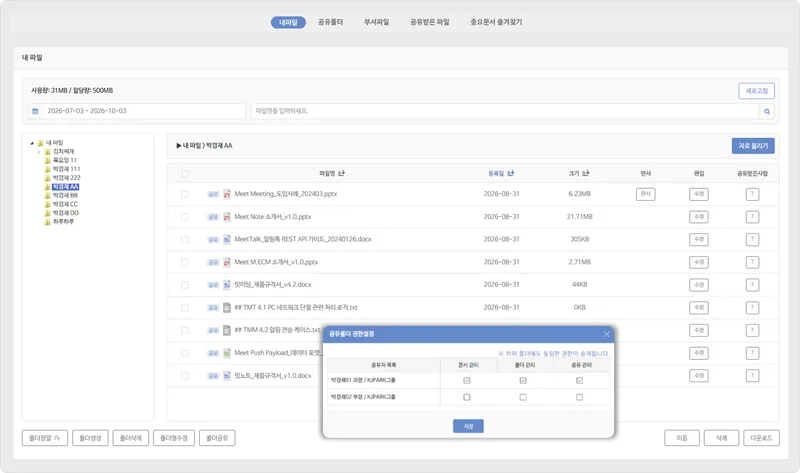Open file Meet M.ECM 소개서_v1.0.pptx
This screenshot has width=800, height=473.
276,262
